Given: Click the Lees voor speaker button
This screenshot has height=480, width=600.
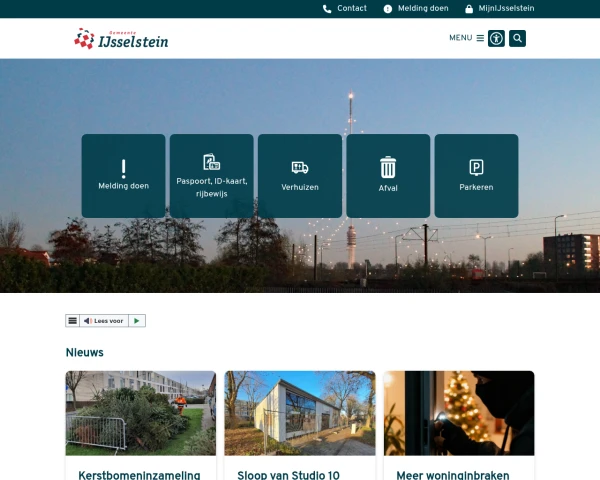Looking at the screenshot, I should [x=104, y=321].
